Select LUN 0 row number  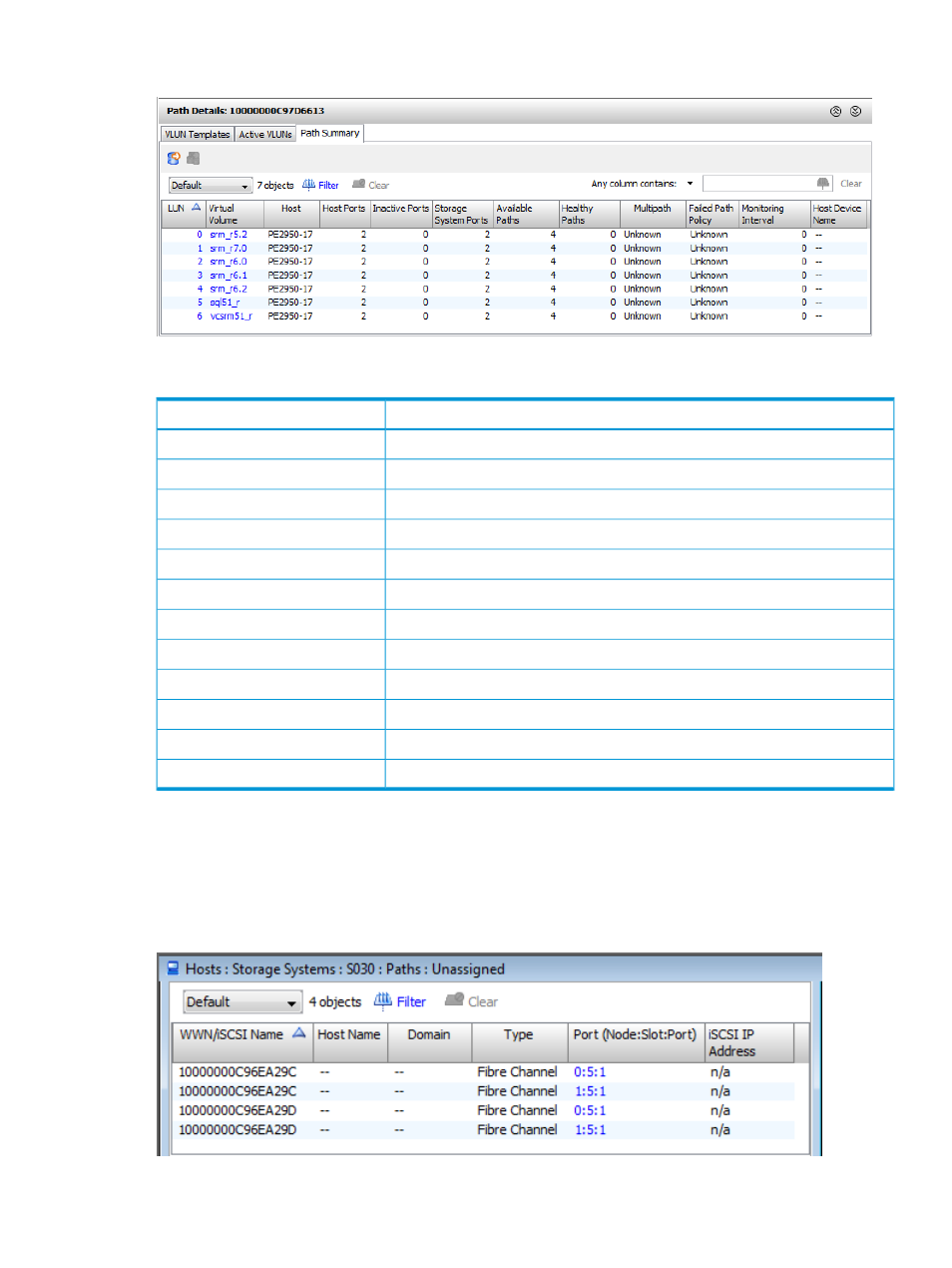pyautogui.click(x=199, y=235)
